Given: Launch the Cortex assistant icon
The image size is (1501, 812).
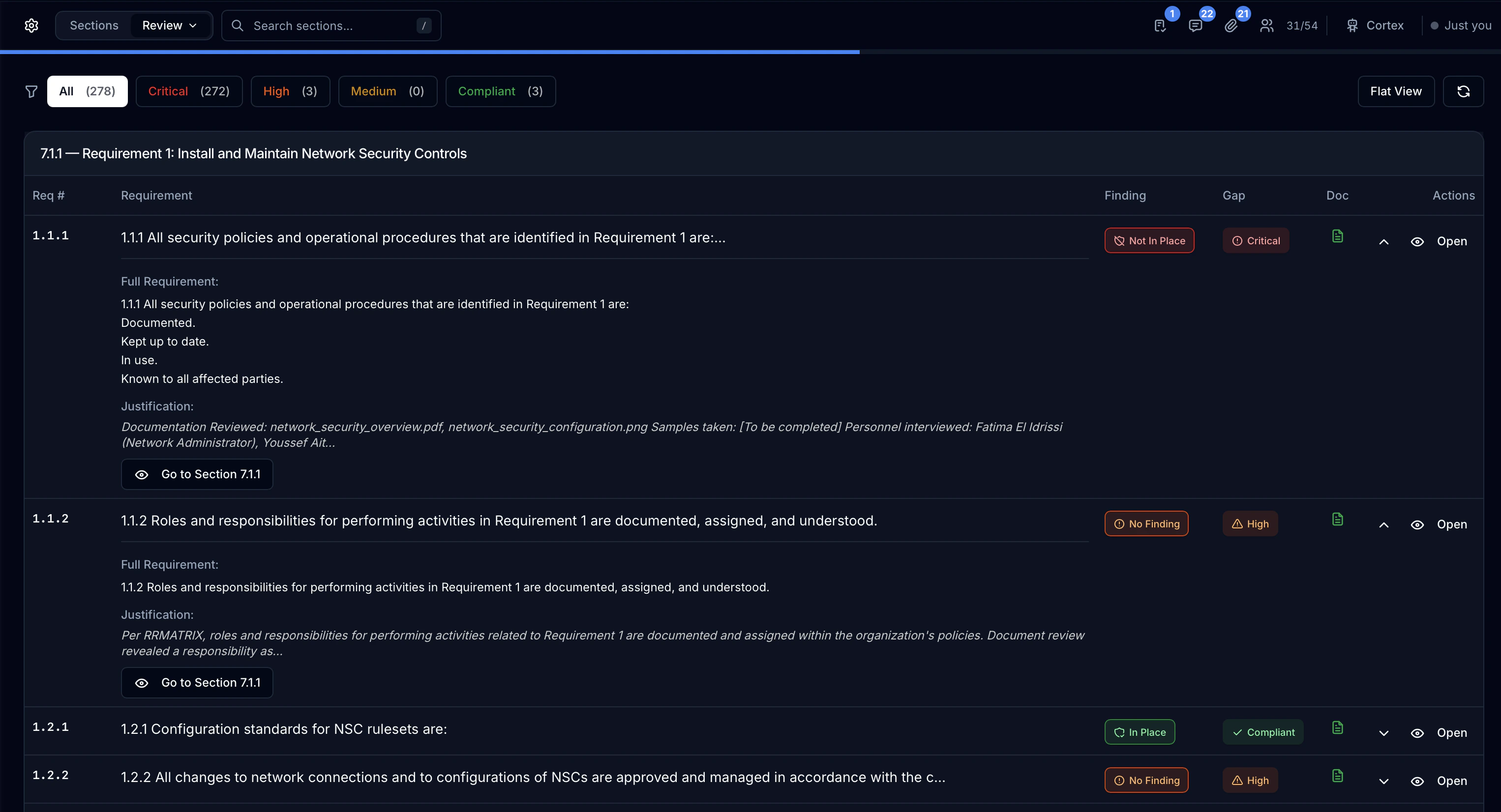Looking at the screenshot, I should pos(1353,25).
